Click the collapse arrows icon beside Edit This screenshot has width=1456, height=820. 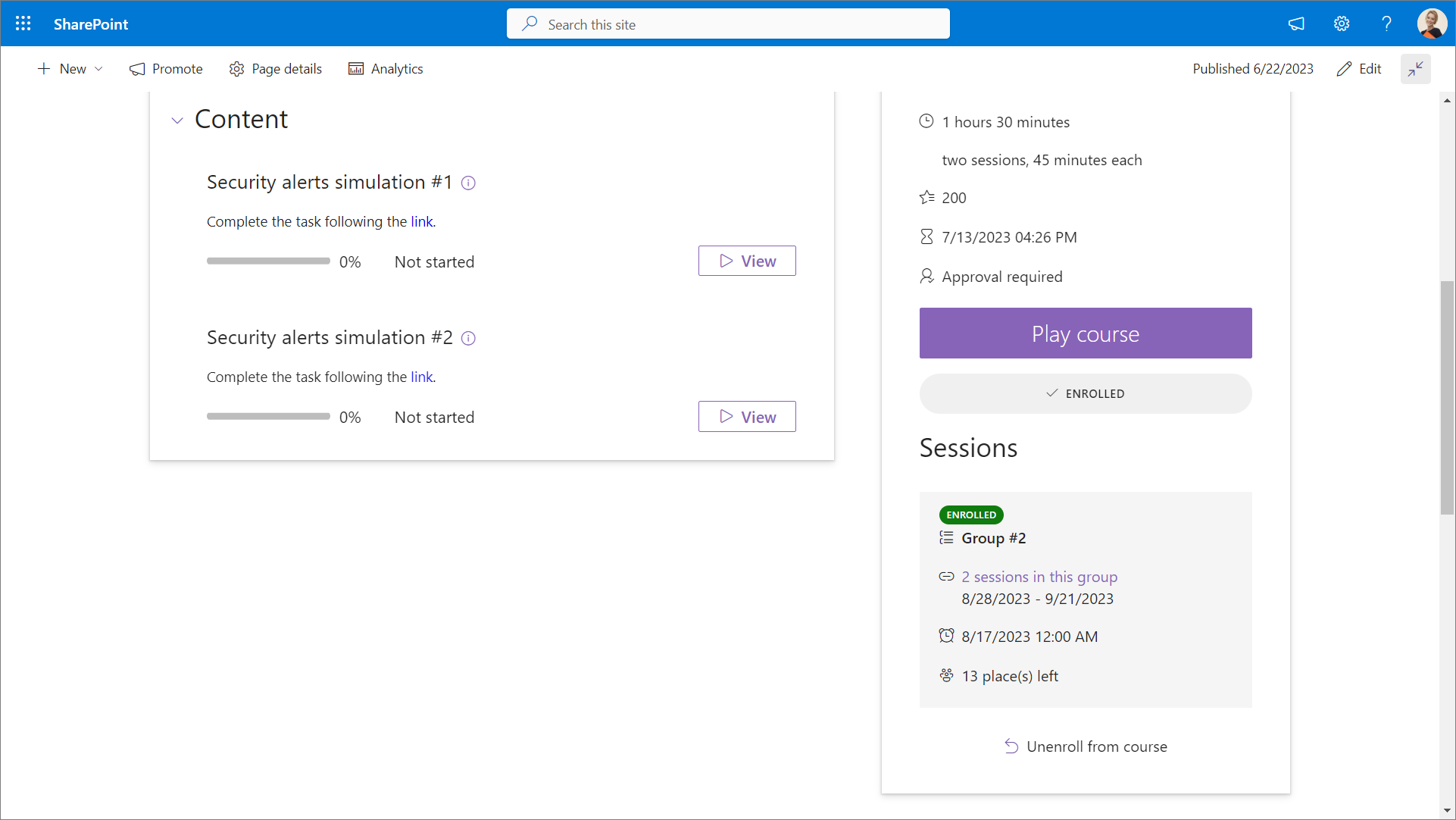1415,69
